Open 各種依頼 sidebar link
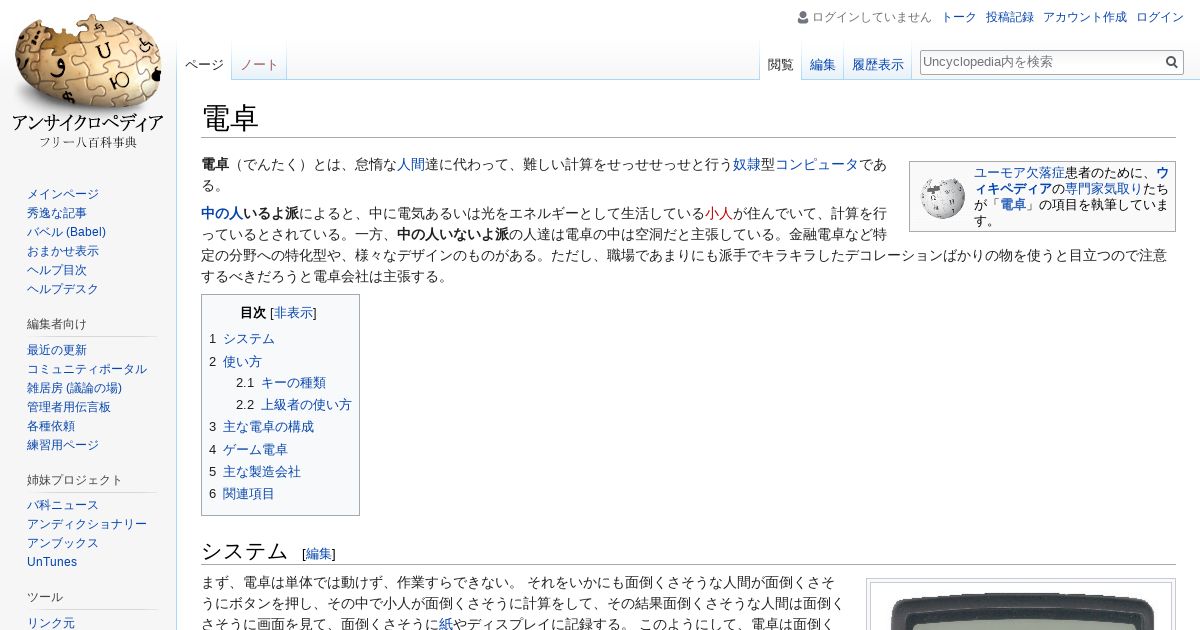This screenshot has height=630, width=1200. click(51, 426)
